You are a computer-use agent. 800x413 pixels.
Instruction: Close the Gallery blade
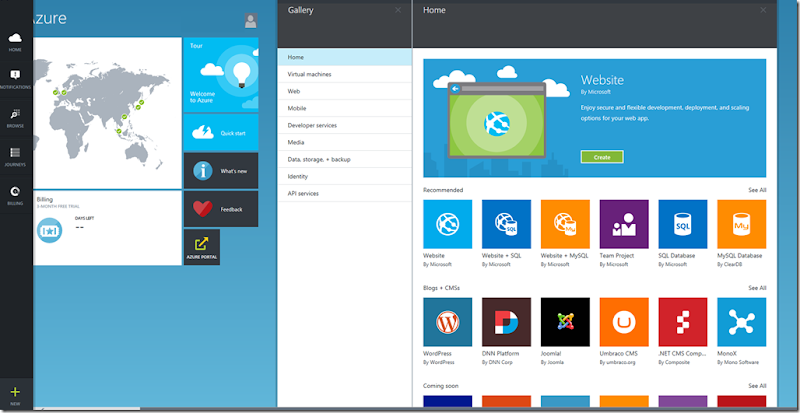[x=398, y=10]
